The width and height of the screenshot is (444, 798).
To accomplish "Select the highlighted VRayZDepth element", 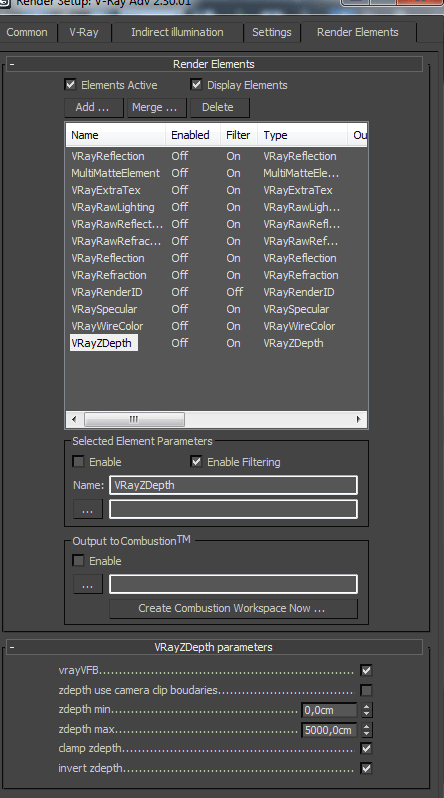I will (x=104, y=343).
